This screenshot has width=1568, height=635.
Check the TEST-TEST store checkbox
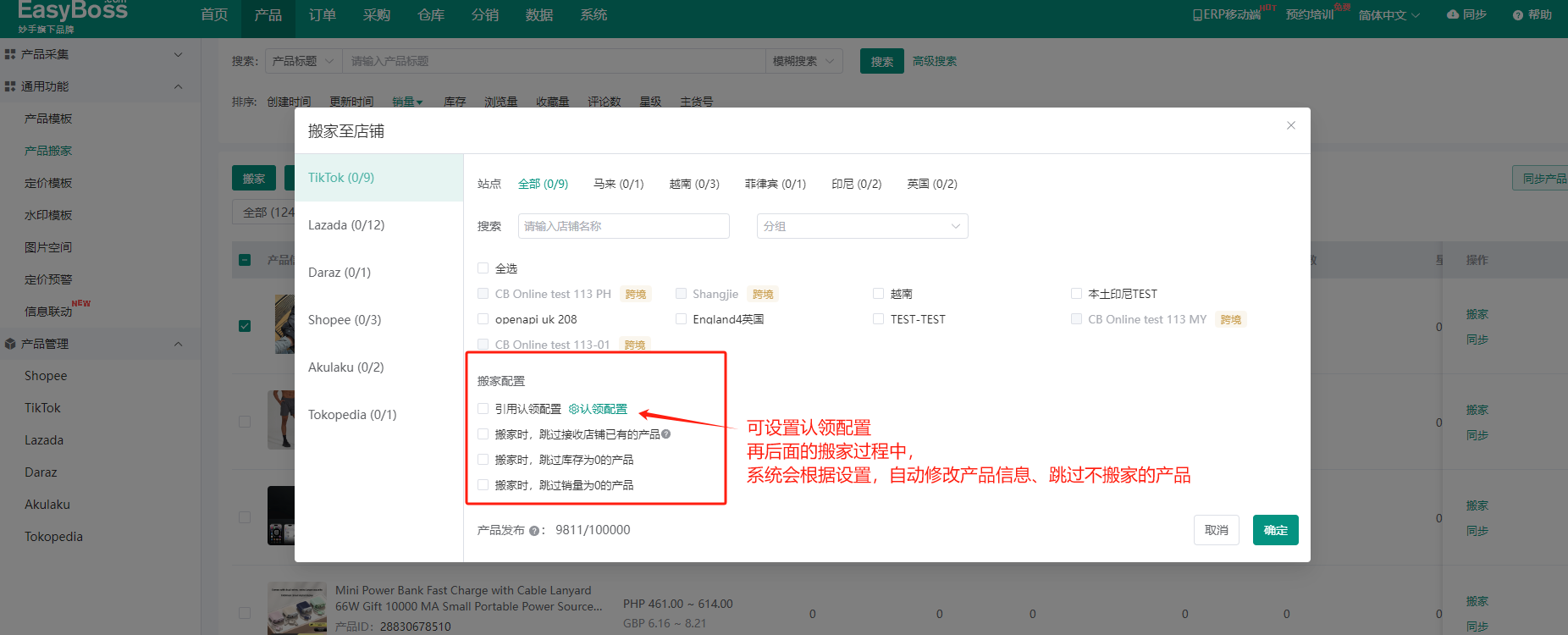click(879, 319)
